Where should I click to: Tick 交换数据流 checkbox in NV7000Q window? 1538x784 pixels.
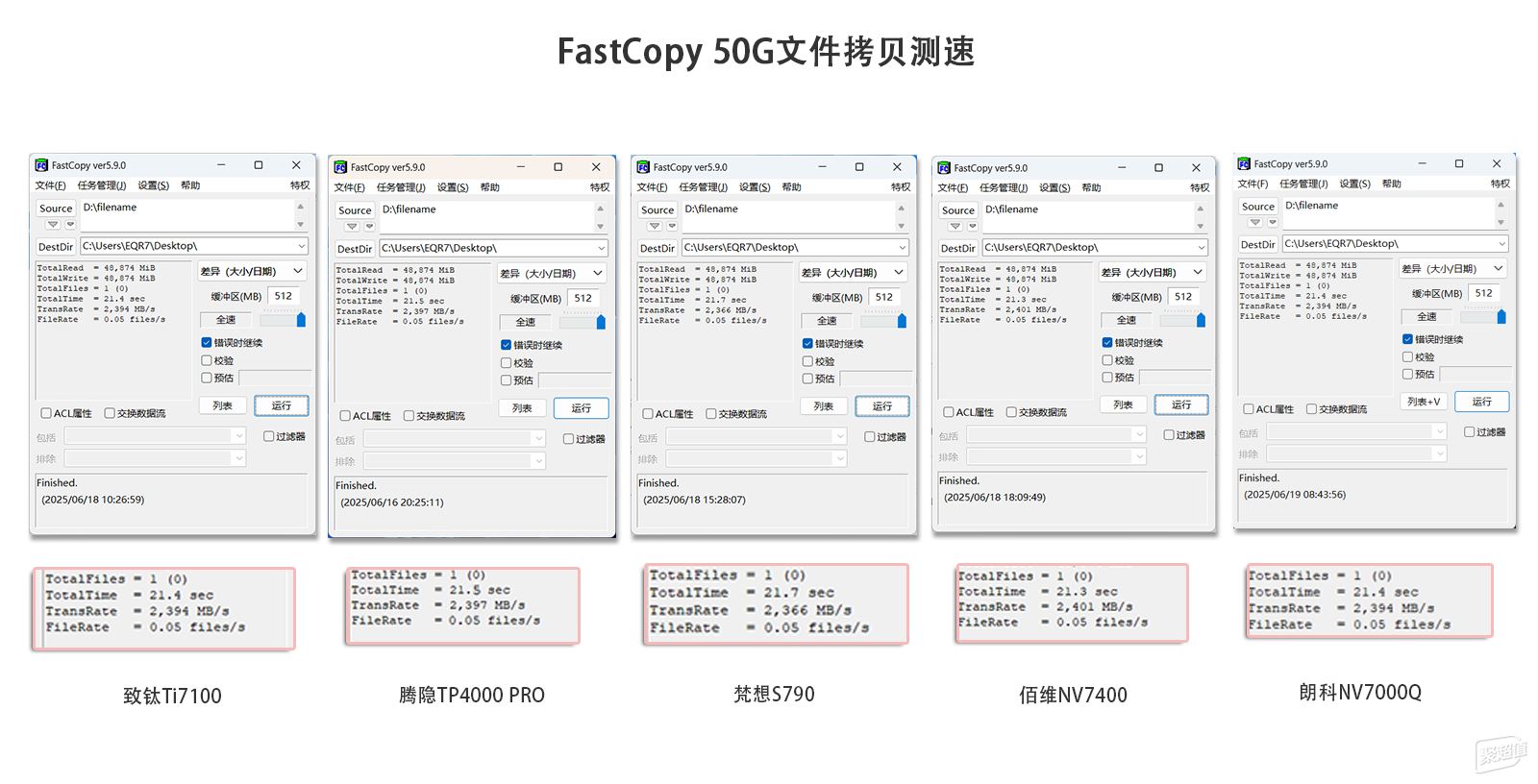[1311, 409]
